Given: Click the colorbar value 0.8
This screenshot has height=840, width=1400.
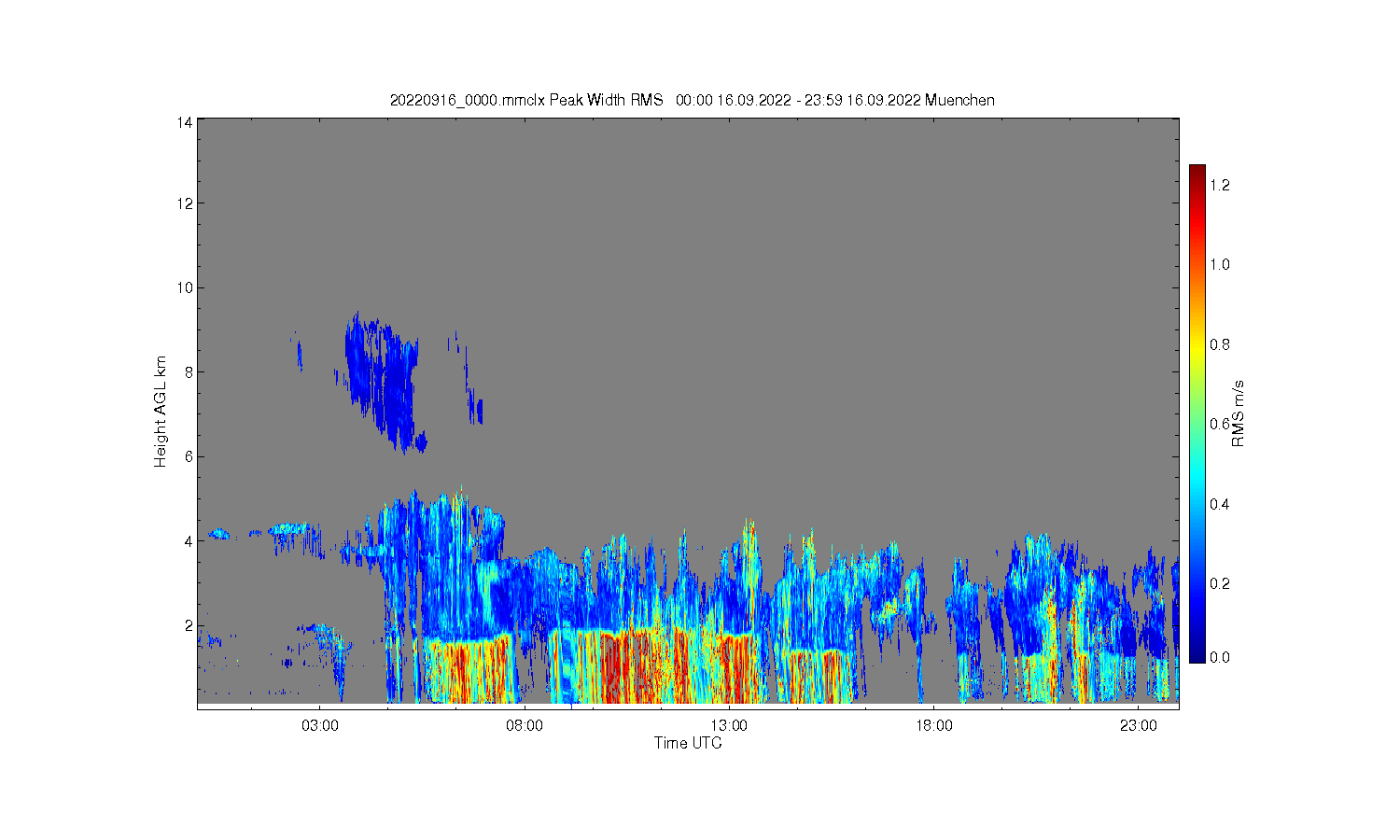Looking at the screenshot, I should (x=1220, y=344).
